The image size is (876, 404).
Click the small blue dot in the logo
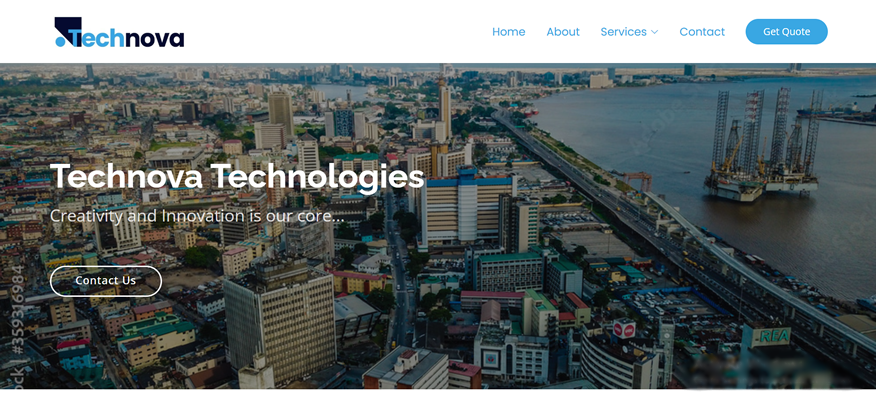click(60, 41)
